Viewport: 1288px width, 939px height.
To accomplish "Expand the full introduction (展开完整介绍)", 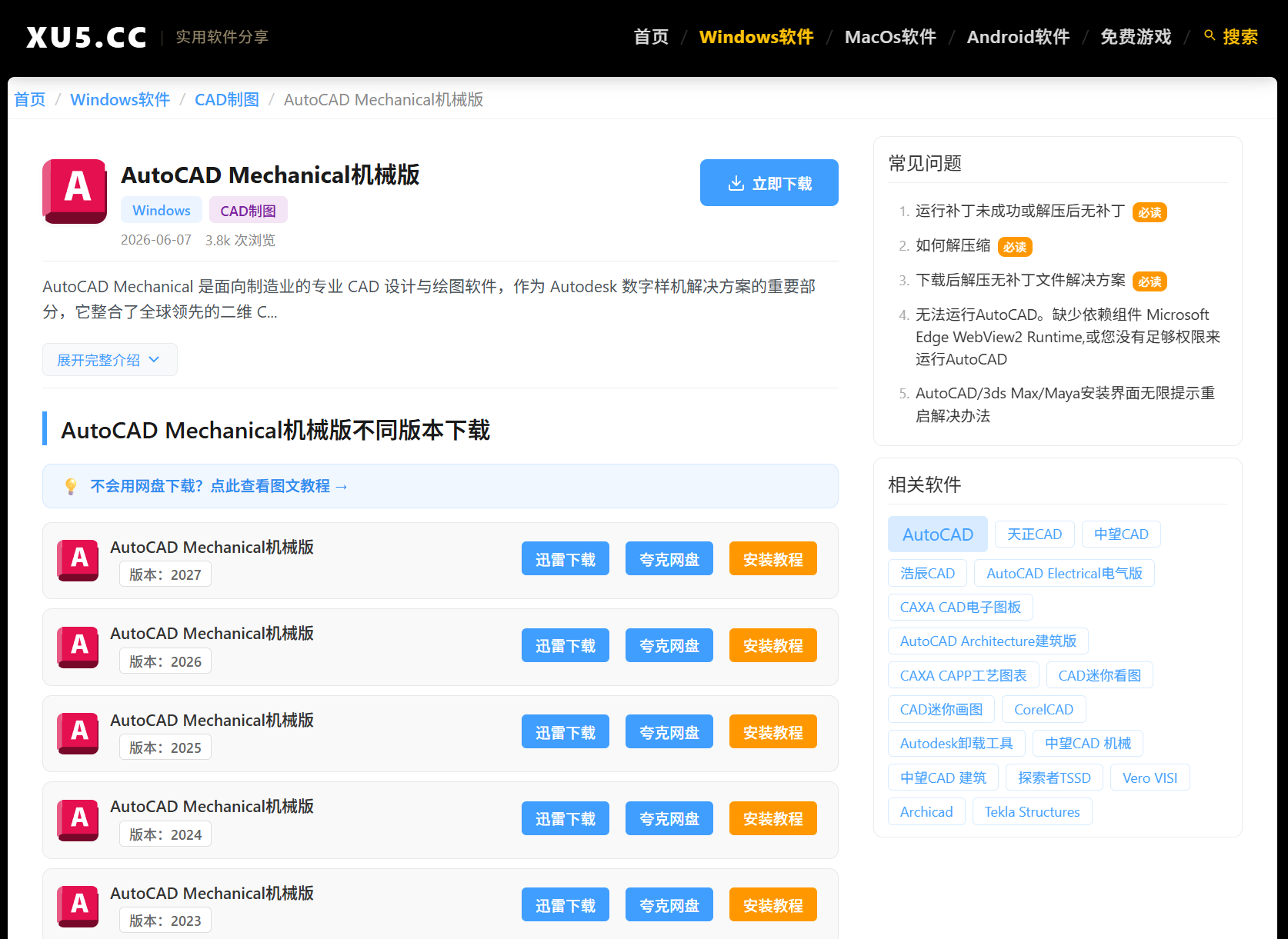I will [x=110, y=360].
